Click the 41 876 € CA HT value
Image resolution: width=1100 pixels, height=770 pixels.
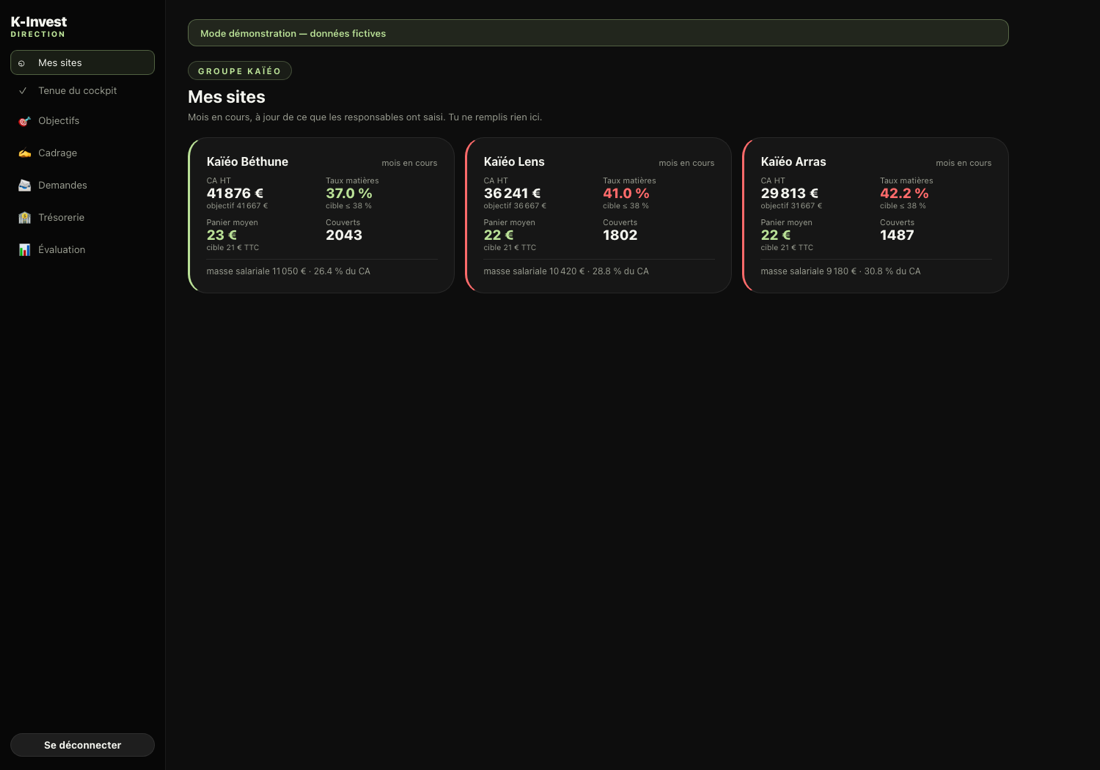tap(235, 194)
